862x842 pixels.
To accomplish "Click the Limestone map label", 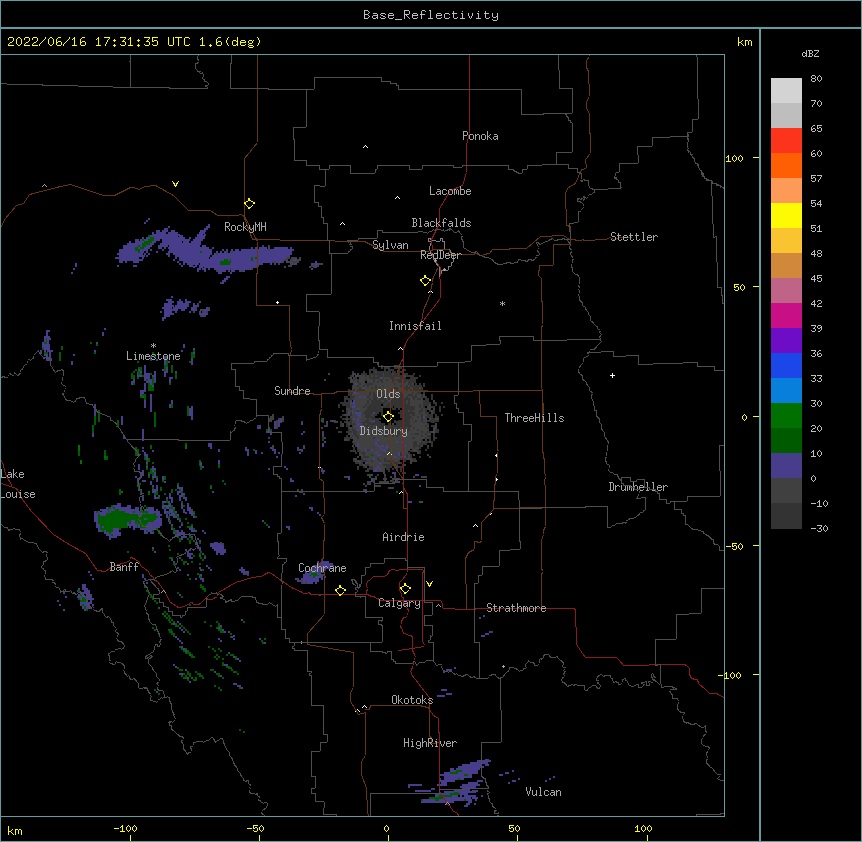I will click(x=153, y=356).
